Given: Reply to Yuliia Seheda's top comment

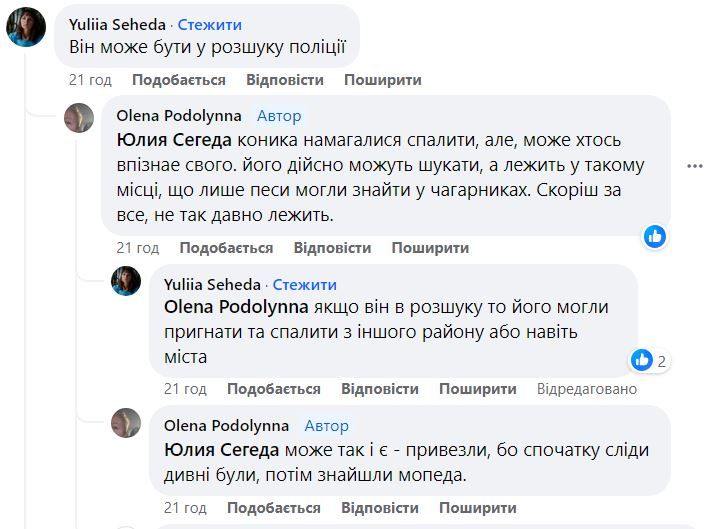Looking at the screenshot, I should click(285, 79).
